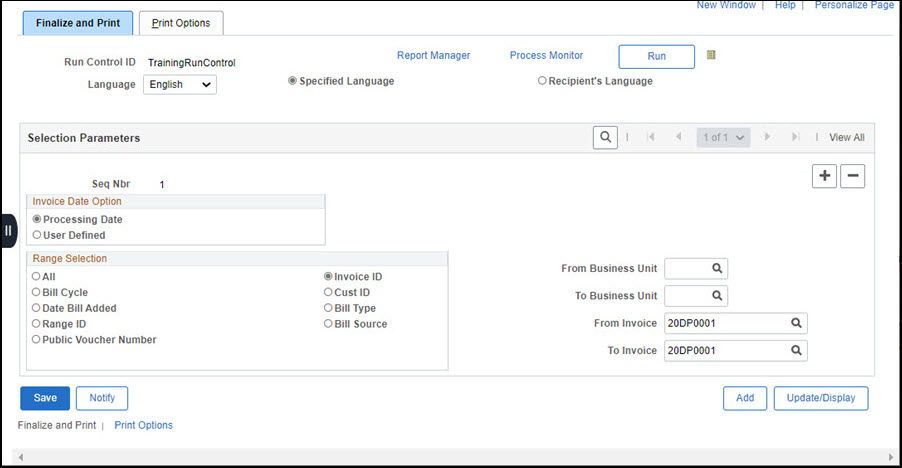Open the Process Monitor link

coord(546,56)
